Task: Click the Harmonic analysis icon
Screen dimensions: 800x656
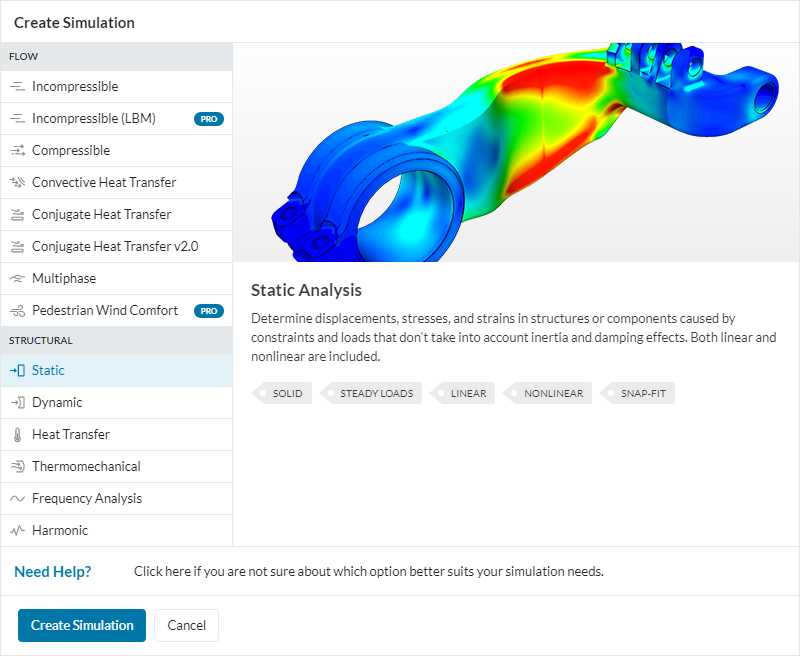Action: pos(17,531)
